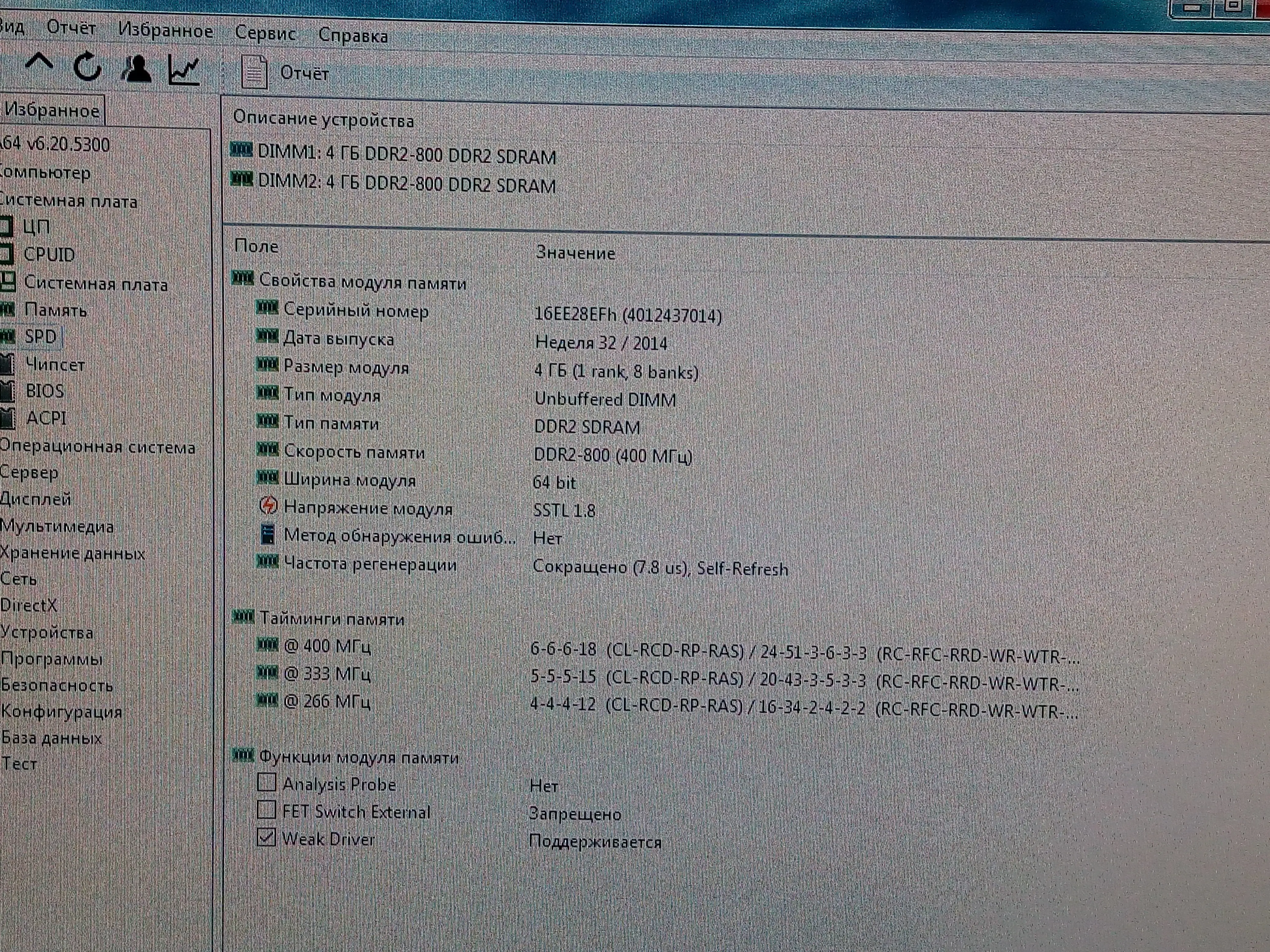Click the Напряжение модуля voltage icon

click(268, 506)
